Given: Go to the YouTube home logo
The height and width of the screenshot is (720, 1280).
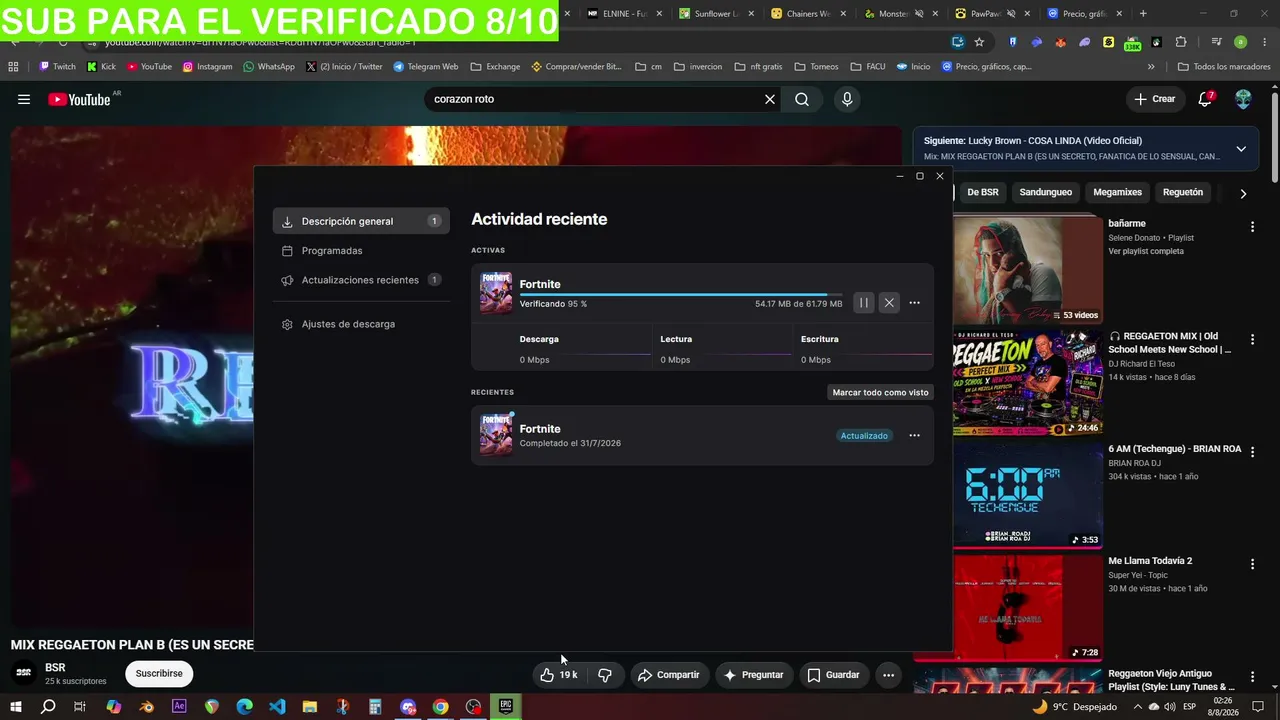Looking at the screenshot, I should [79, 99].
